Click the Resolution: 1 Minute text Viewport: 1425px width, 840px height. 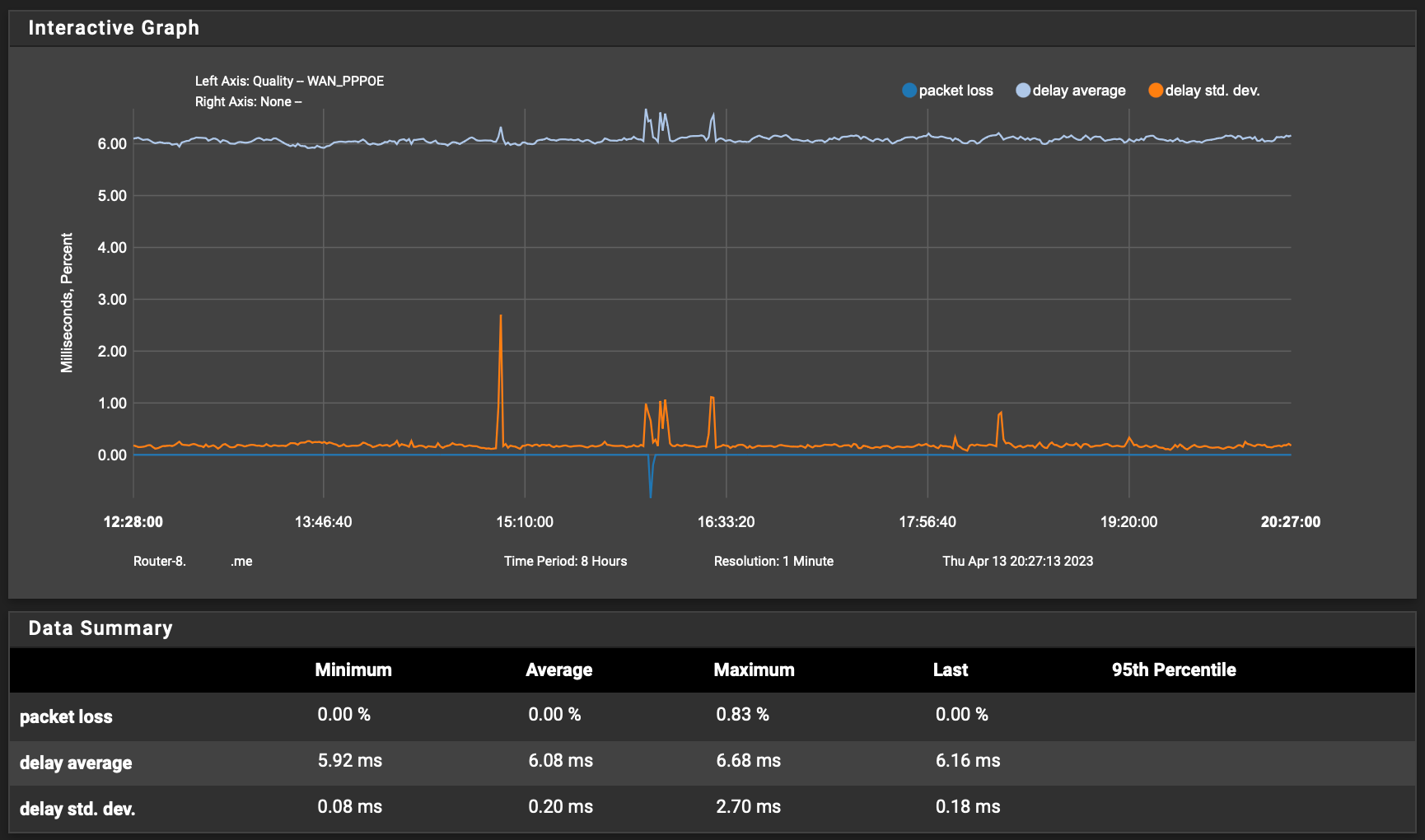point(773,562)
